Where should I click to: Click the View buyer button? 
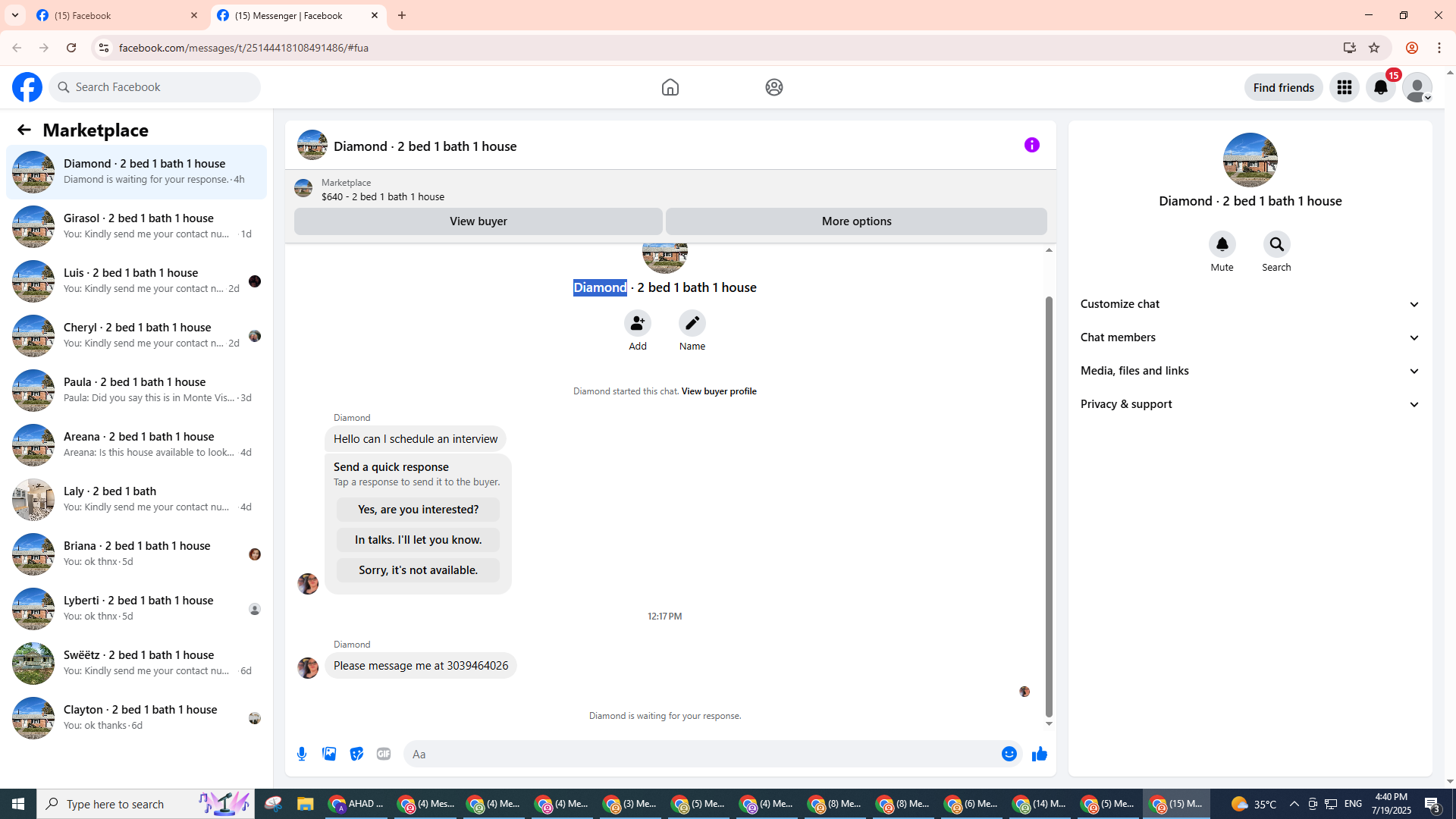pyautogui.click(x=478, y=221)
